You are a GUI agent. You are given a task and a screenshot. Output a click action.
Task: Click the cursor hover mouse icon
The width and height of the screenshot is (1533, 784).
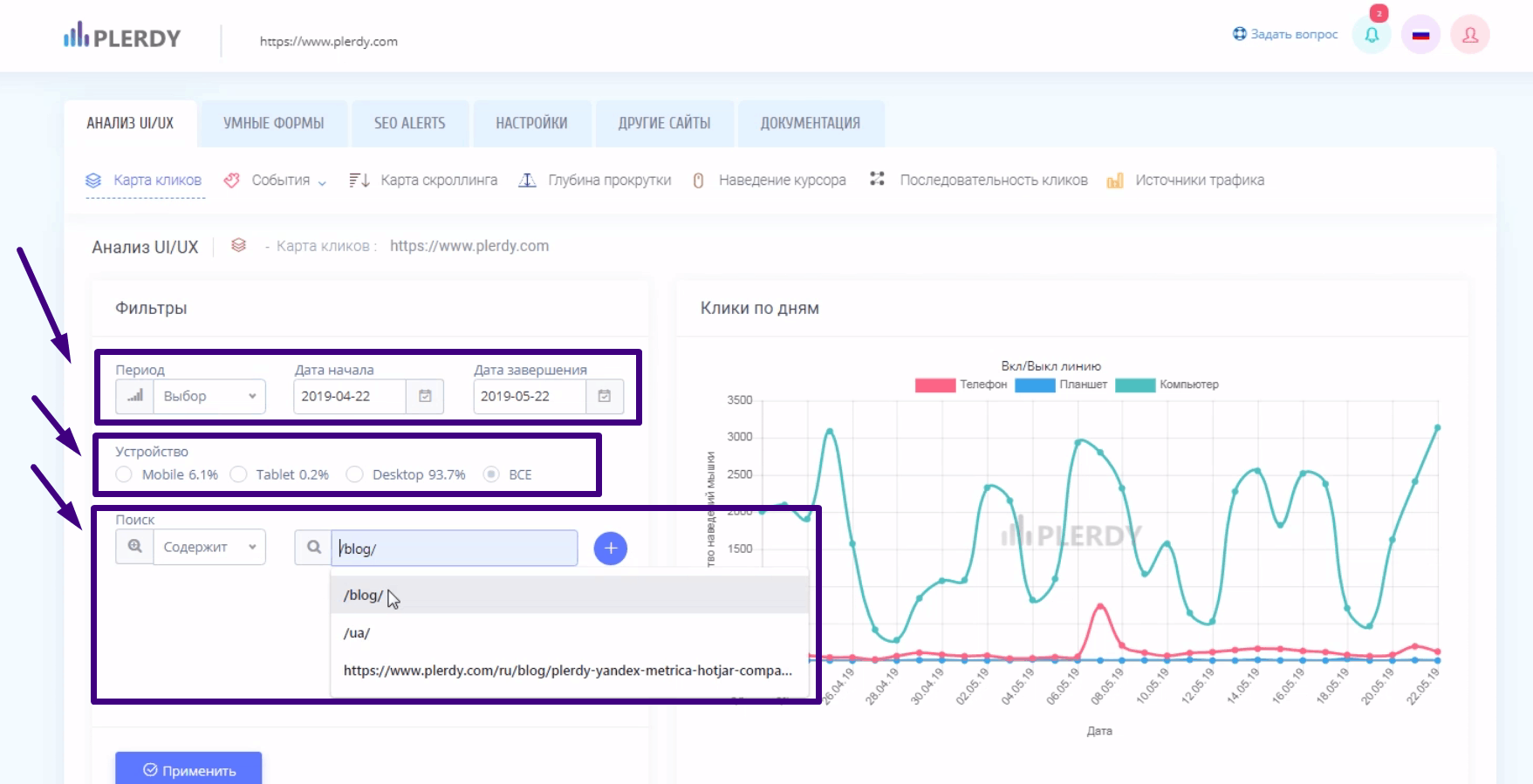pyautogui.click(x=698, y=181)
